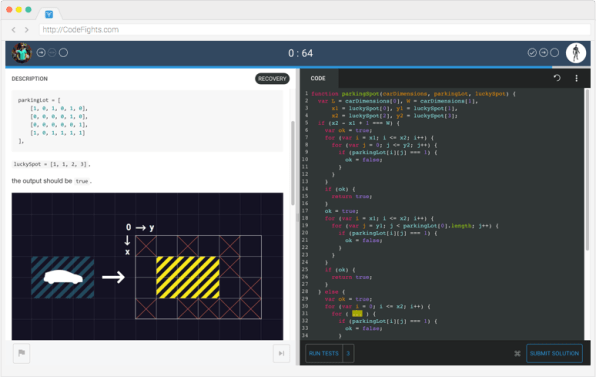This screenshot has width=596, height=377.
Task: Click the SUBMIT SOLUTION button
Action: (x=554, y=353)
